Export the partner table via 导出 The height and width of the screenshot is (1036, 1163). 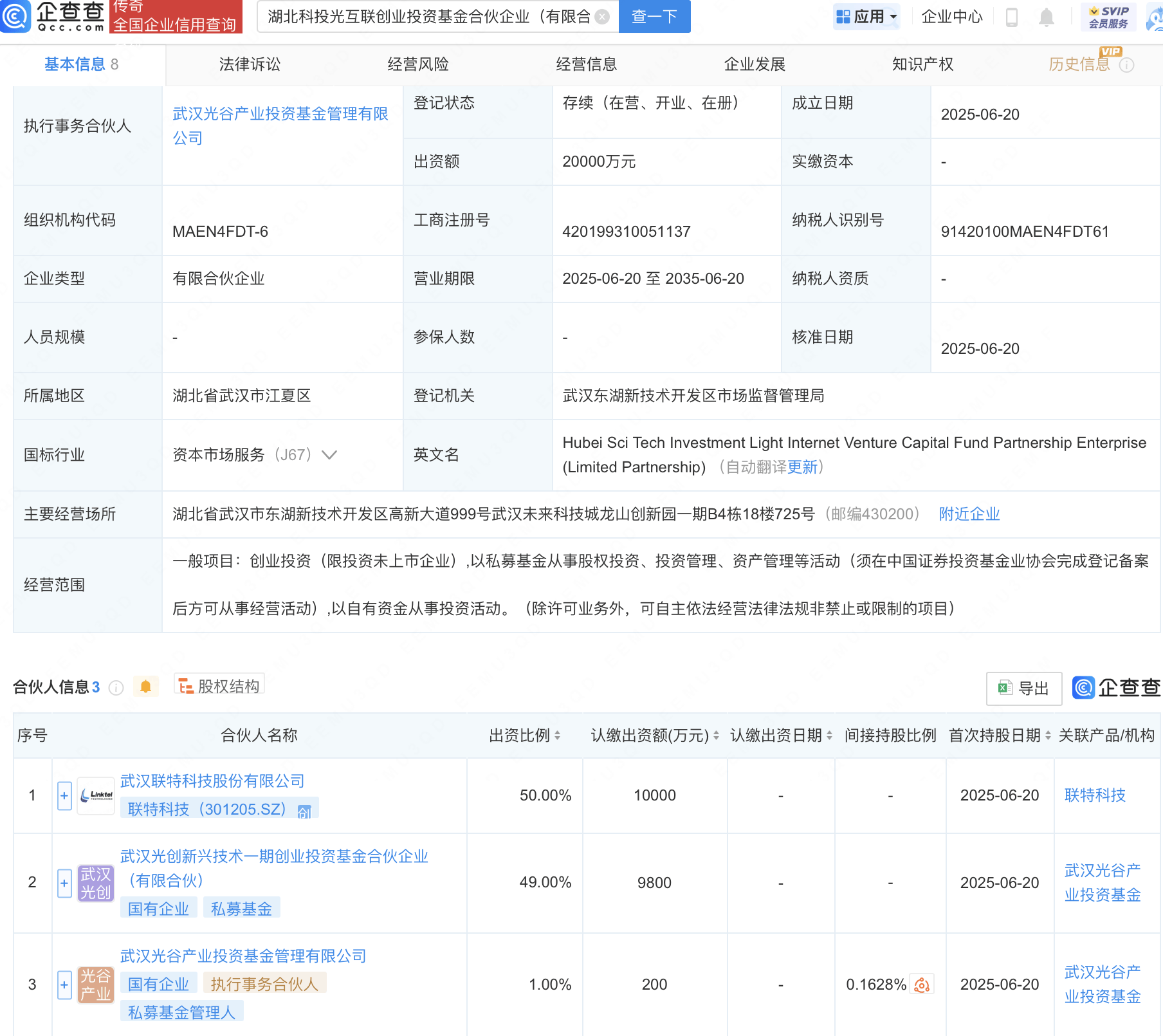pyautogui.click(x=1024, y=689)
